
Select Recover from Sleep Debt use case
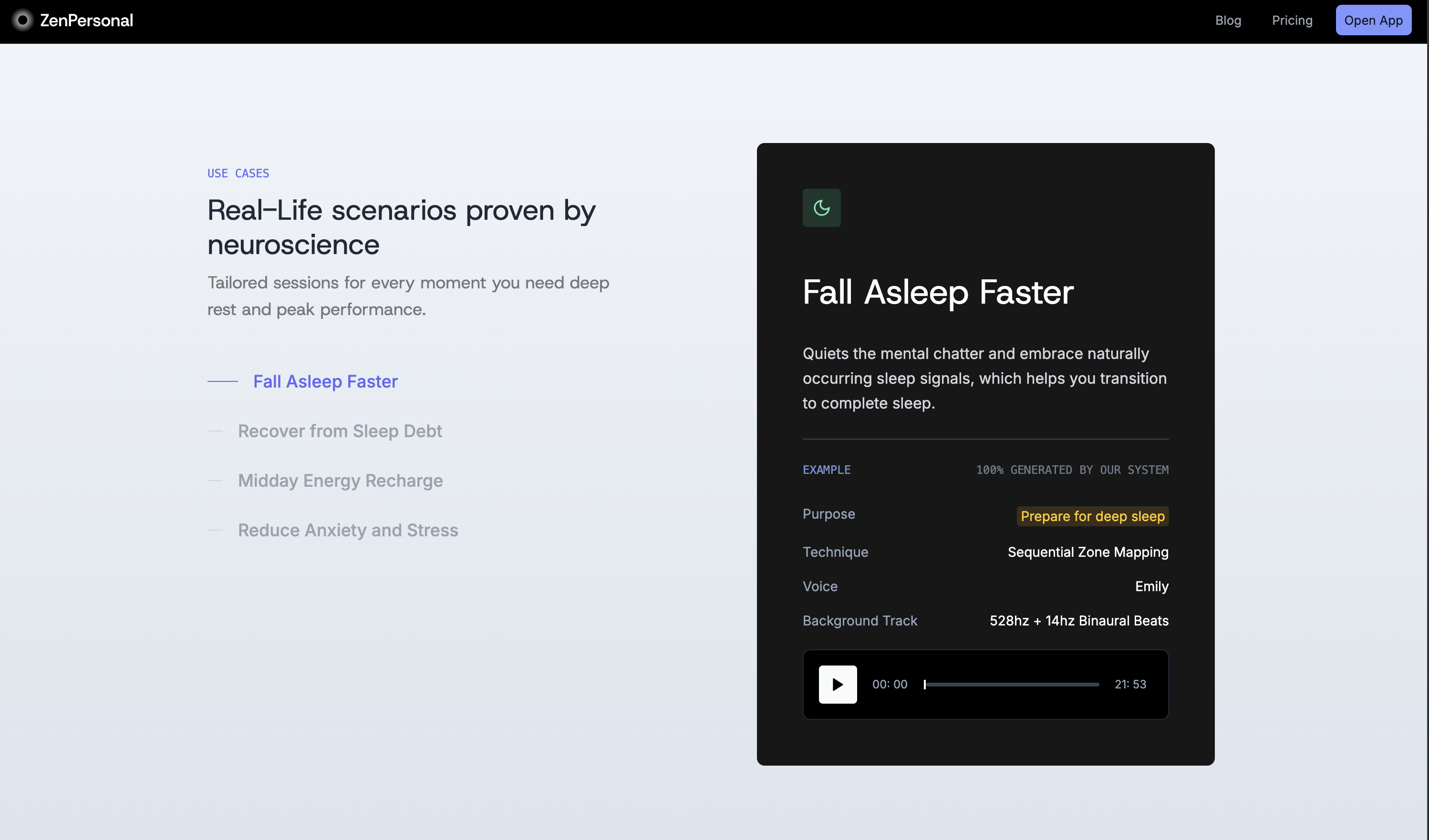(340, 431)
